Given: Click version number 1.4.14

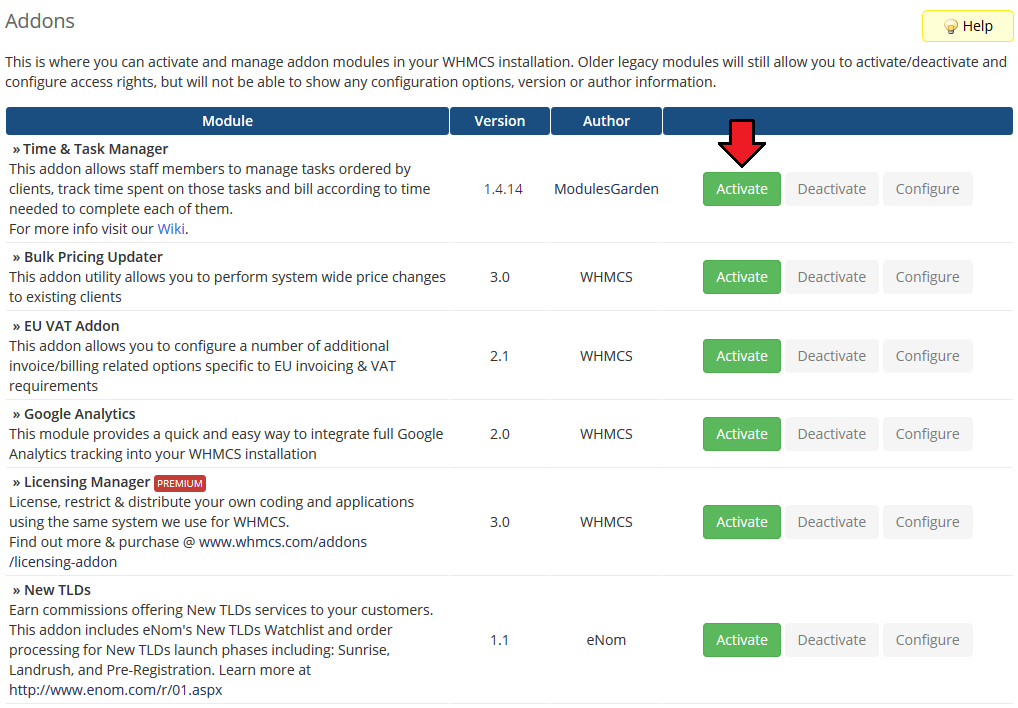Looking at the screenshot, I should [503, 189].
